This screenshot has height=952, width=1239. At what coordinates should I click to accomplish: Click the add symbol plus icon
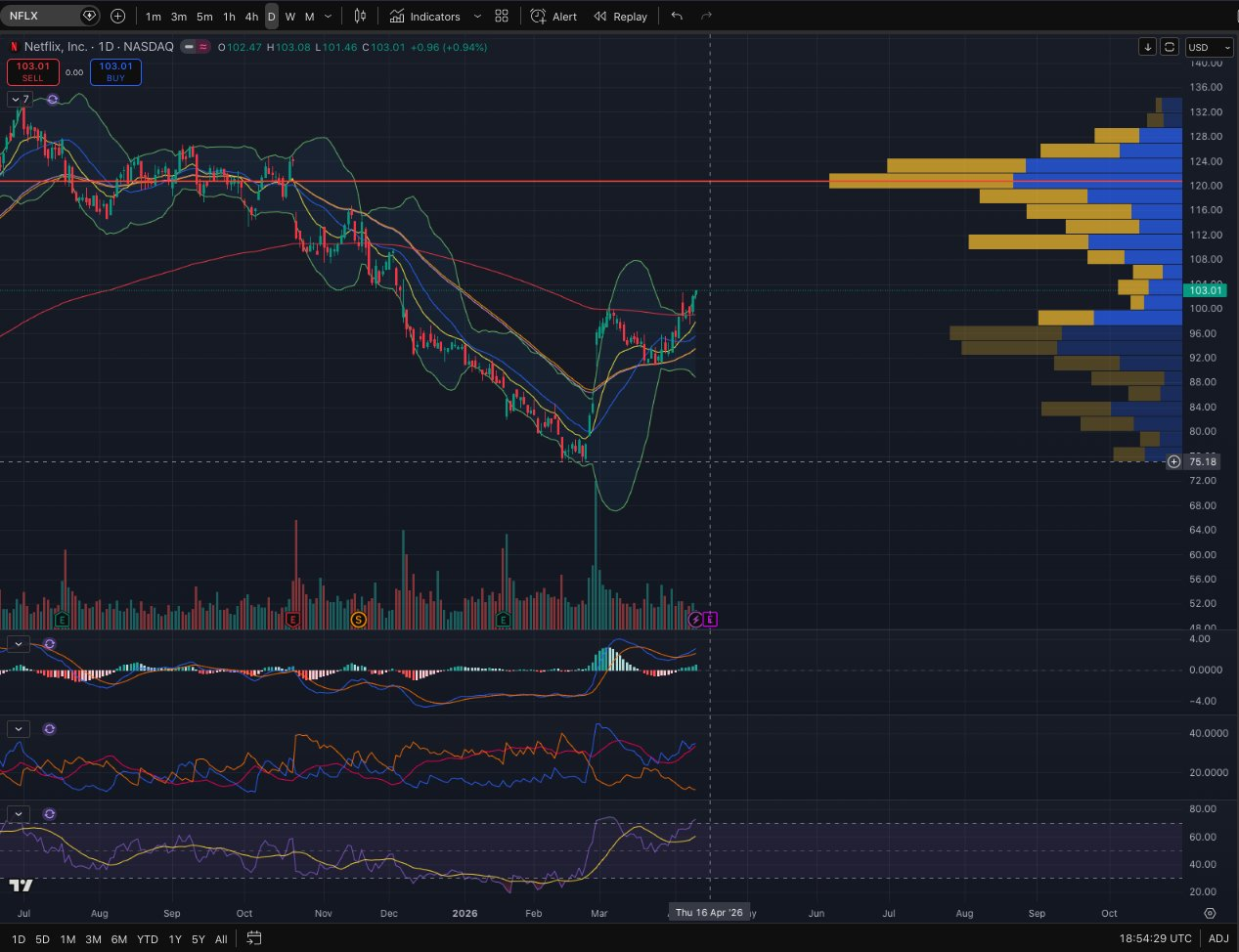tap(118, 16)
